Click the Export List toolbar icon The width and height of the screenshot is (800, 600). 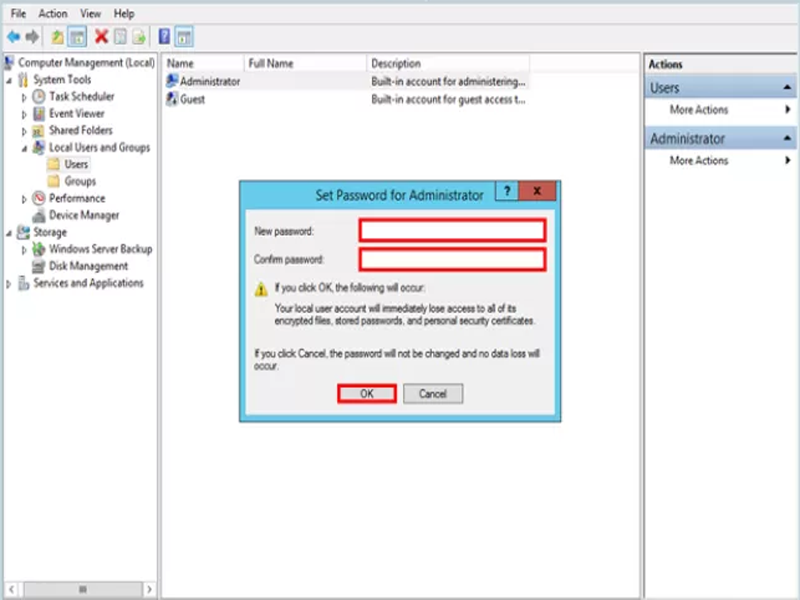(139, 37)
